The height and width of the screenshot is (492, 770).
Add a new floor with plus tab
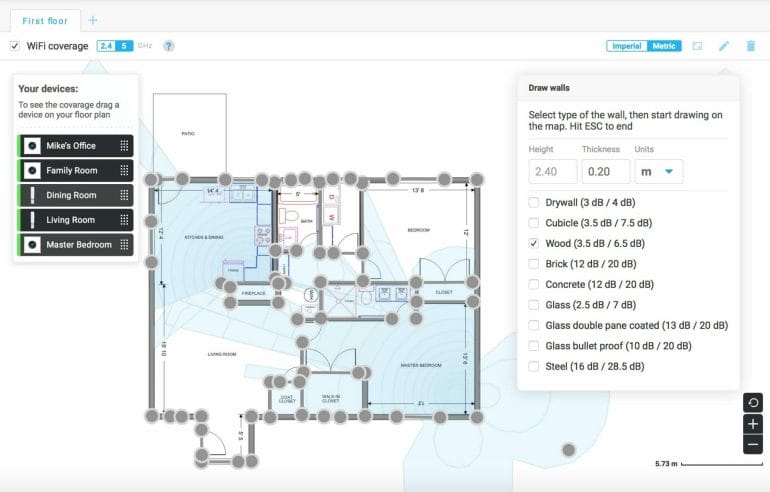click(x=93, y=20)
